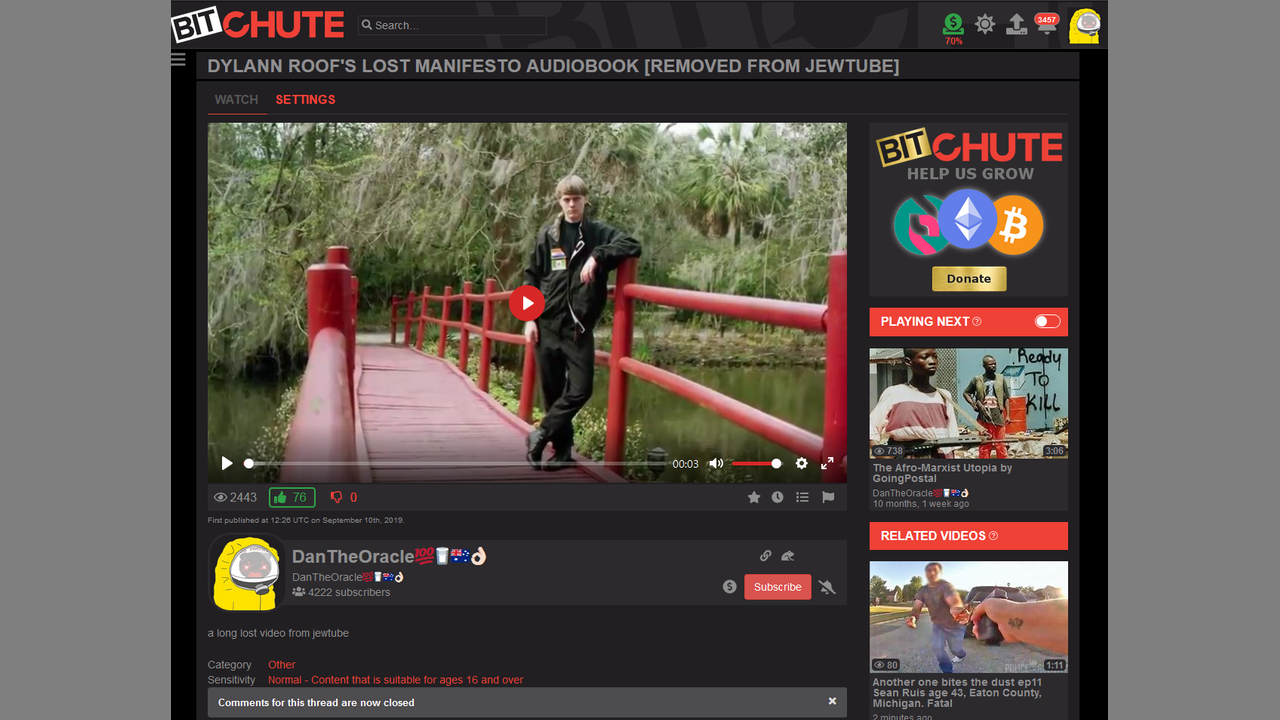Open notifications bell with 3457 badge
The width and height of the screenshot is (1280, 720).
[x=1046, y=25]
